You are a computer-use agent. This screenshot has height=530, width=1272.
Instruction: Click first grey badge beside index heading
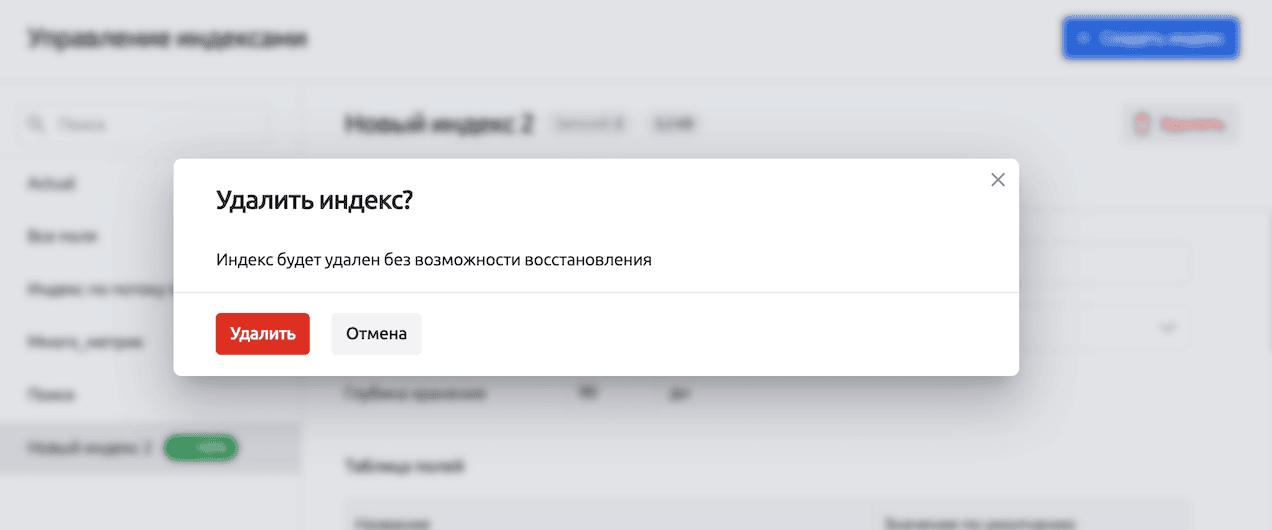[590, 124]
